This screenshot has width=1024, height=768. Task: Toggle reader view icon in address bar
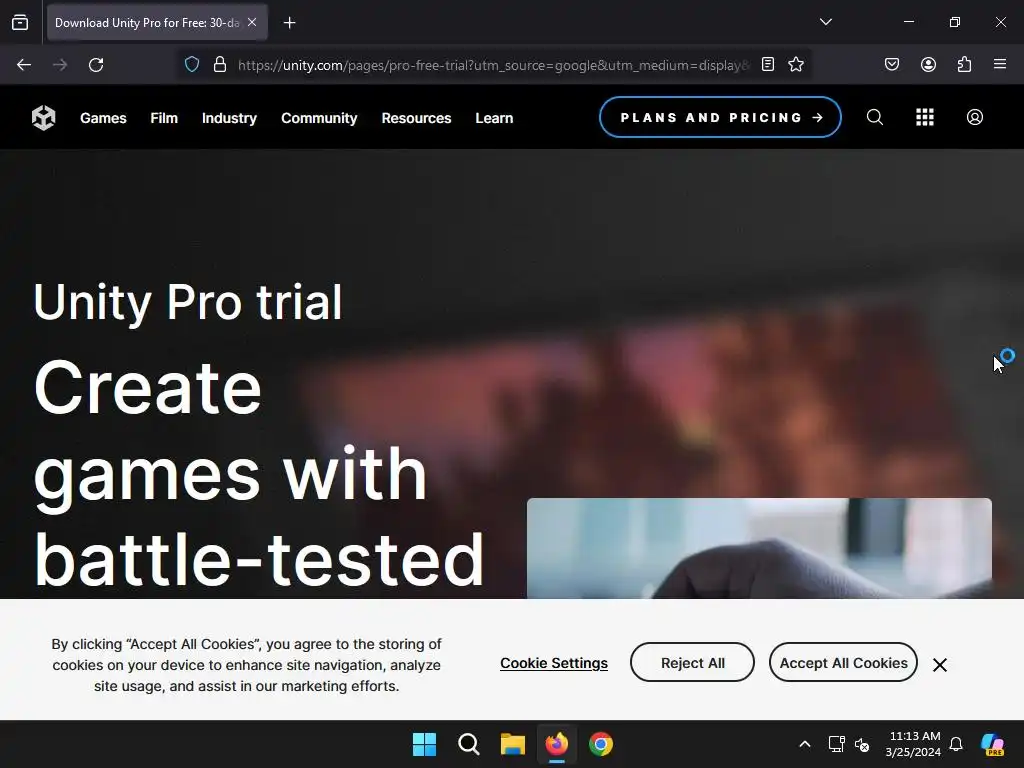pyautogui.click(x=768, y=65)
